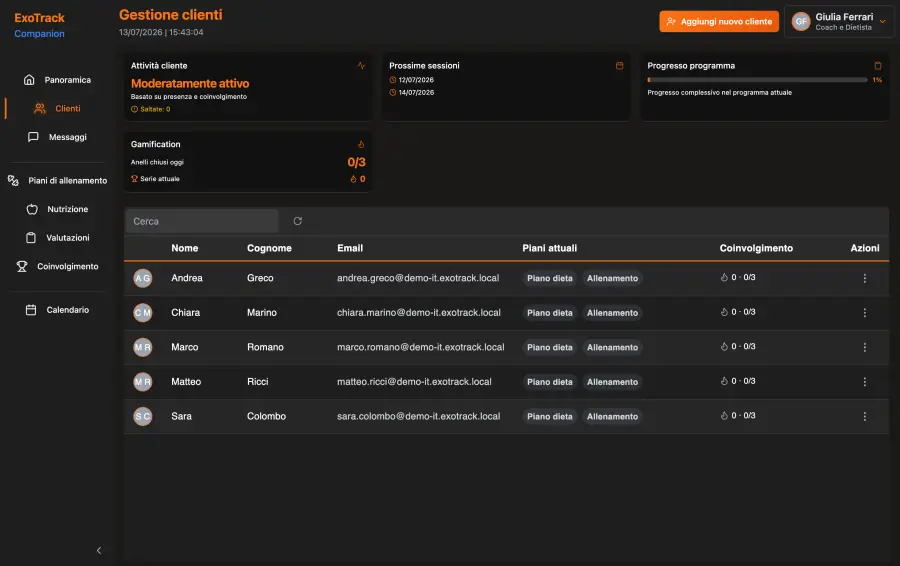Refresh the client list

tap(297, 221)
